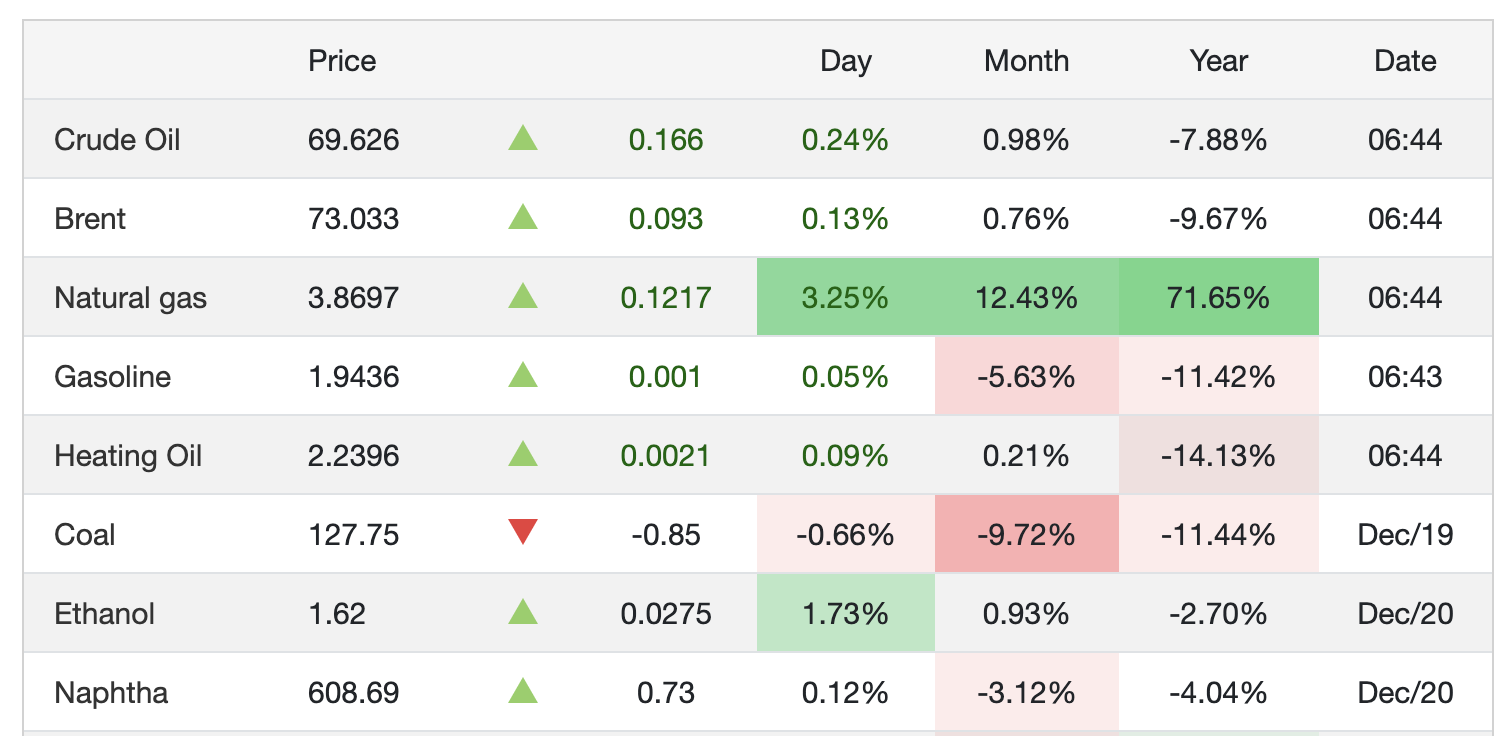This screenshot has height=736, width=1510.
Task: Click Natural gas change value 0.1217
Action: tap(666, 297)
